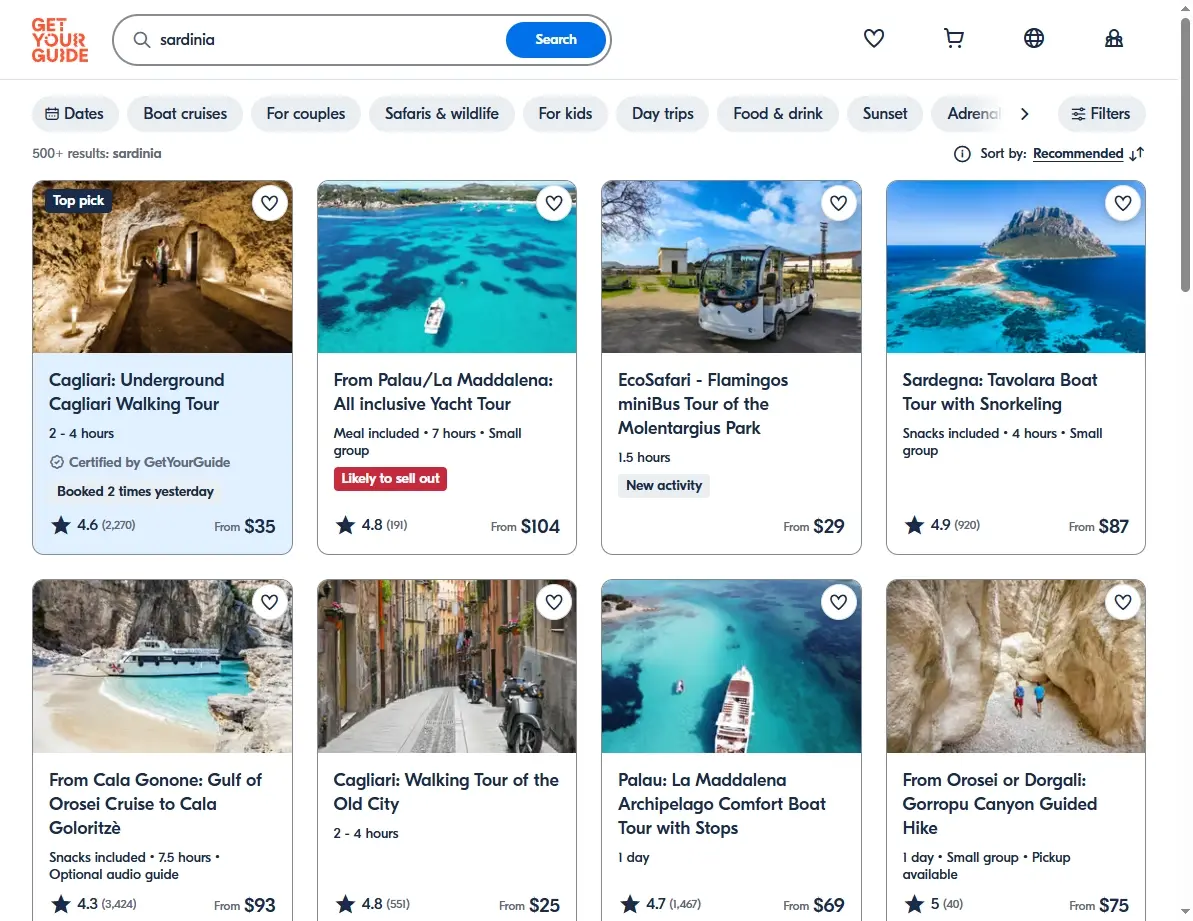Click the blue Search button
Screen dimensions: 1193x921
click(555, 40)
